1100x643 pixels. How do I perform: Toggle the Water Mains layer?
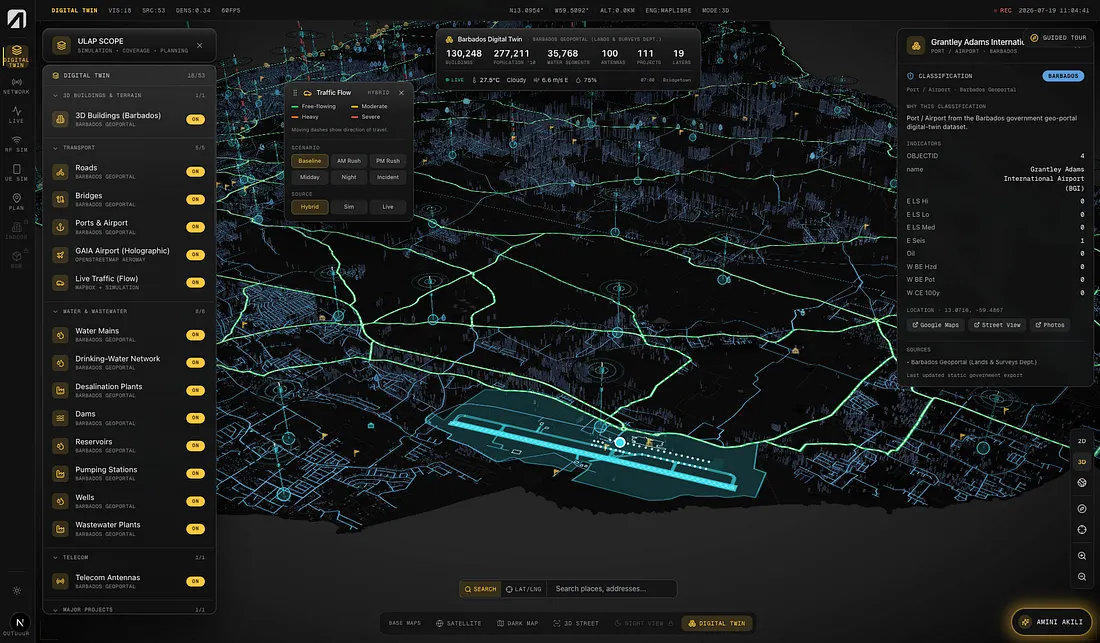(195, 334)
